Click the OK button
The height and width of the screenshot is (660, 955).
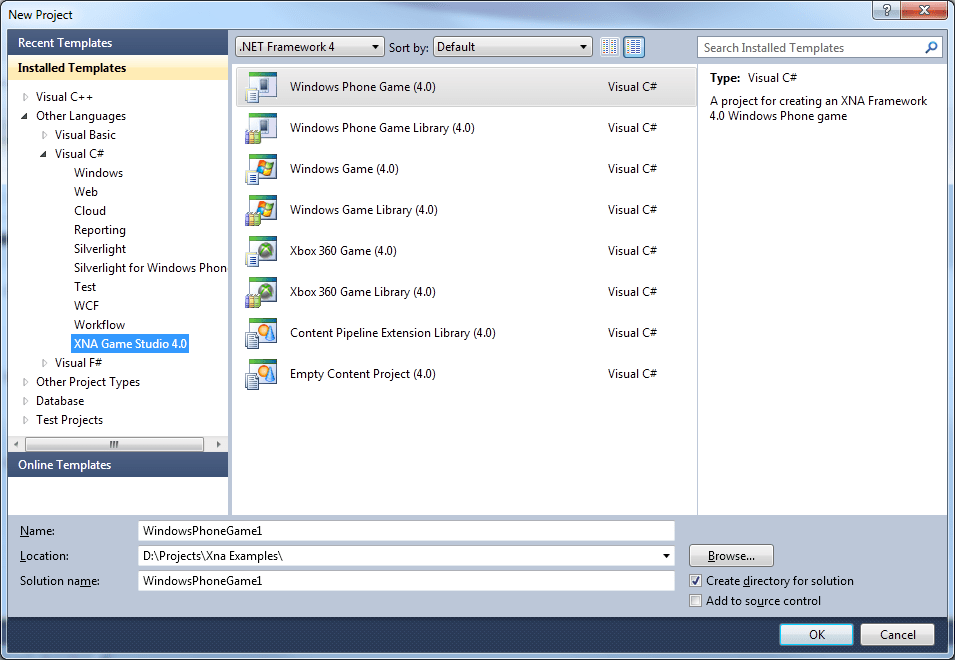(x=817, y=634)
